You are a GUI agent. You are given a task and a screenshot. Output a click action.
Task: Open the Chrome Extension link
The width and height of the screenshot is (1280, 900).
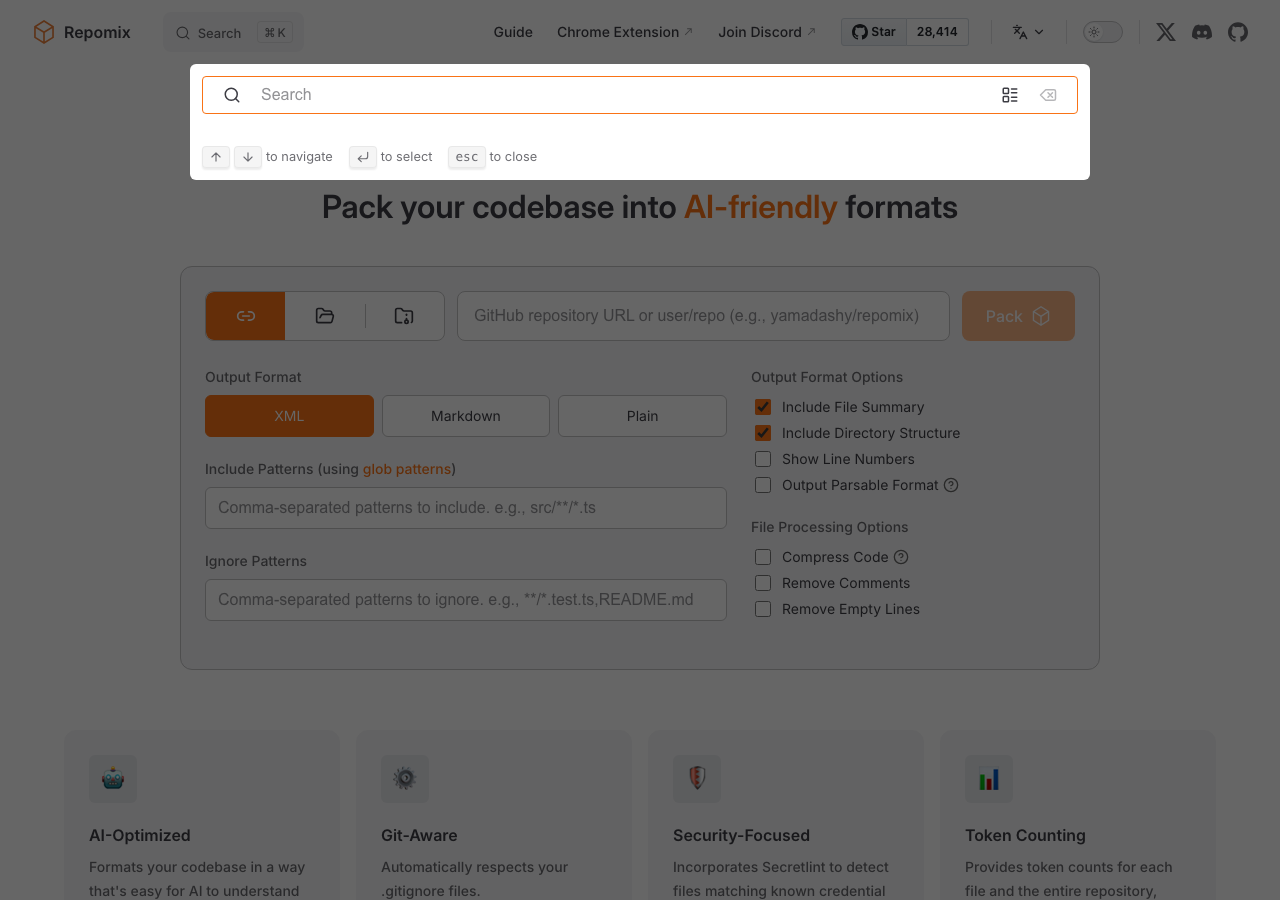625,32
